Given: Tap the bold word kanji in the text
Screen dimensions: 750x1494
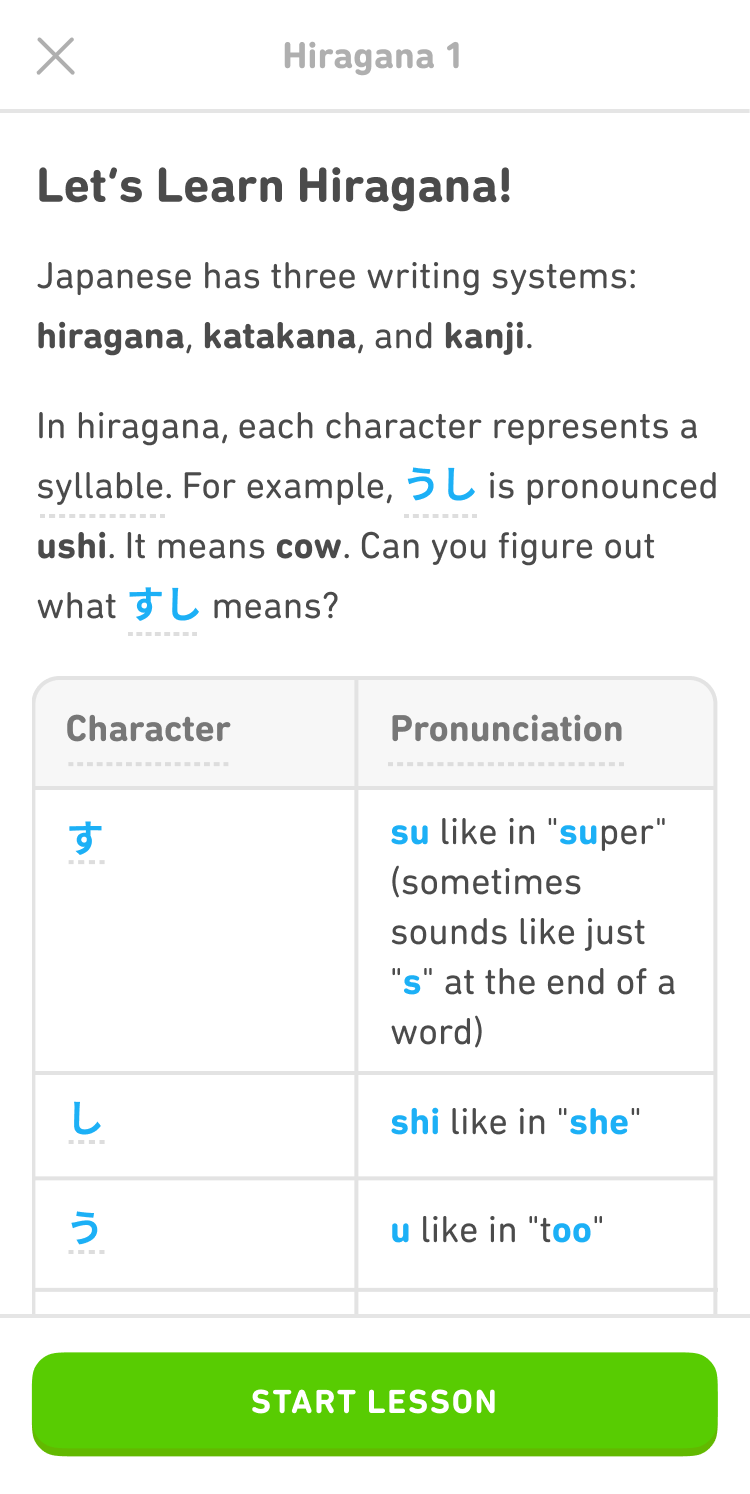Looking at the screenshot, I should pos(483,337).
